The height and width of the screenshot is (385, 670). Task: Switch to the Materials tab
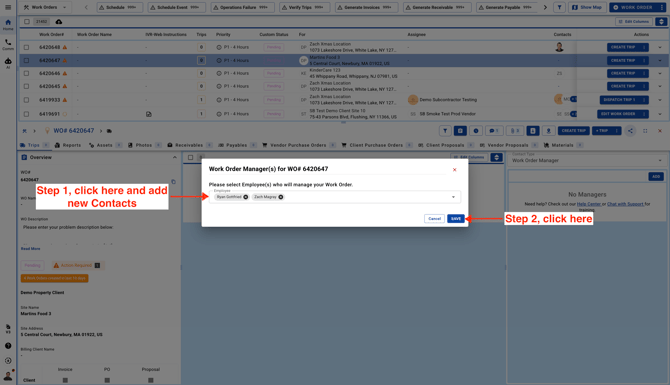563,145
